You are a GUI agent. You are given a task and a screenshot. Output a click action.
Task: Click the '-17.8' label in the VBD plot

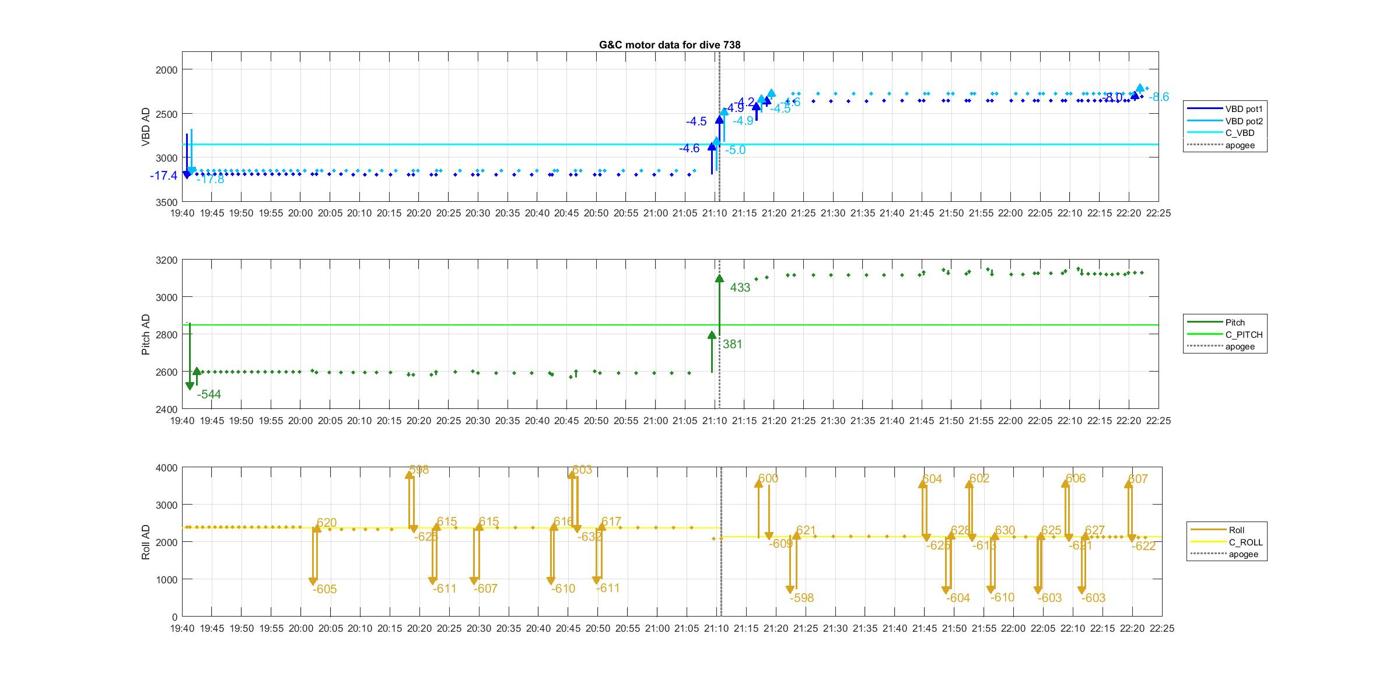click(210, 180)
